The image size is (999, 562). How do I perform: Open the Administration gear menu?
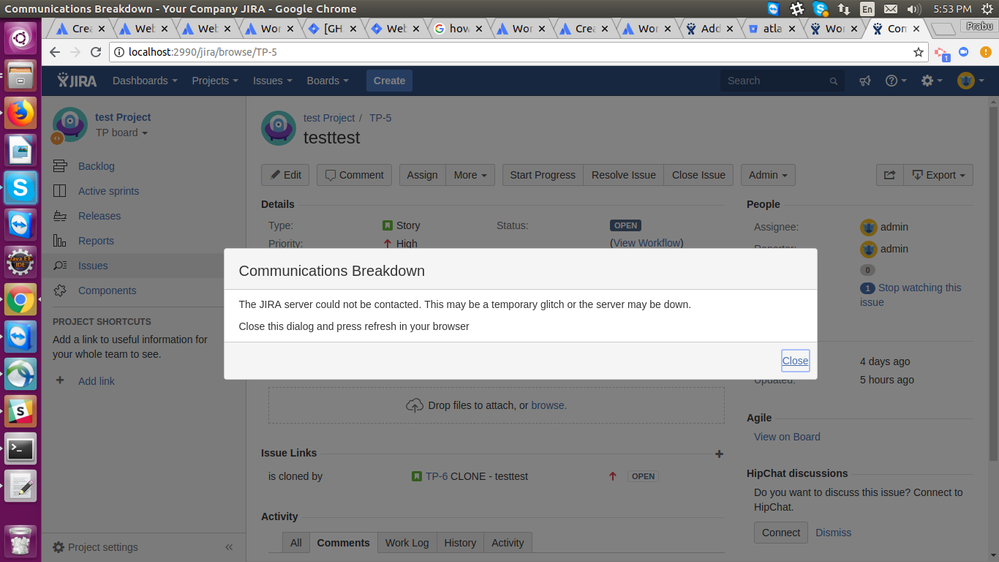coord(931,81)
